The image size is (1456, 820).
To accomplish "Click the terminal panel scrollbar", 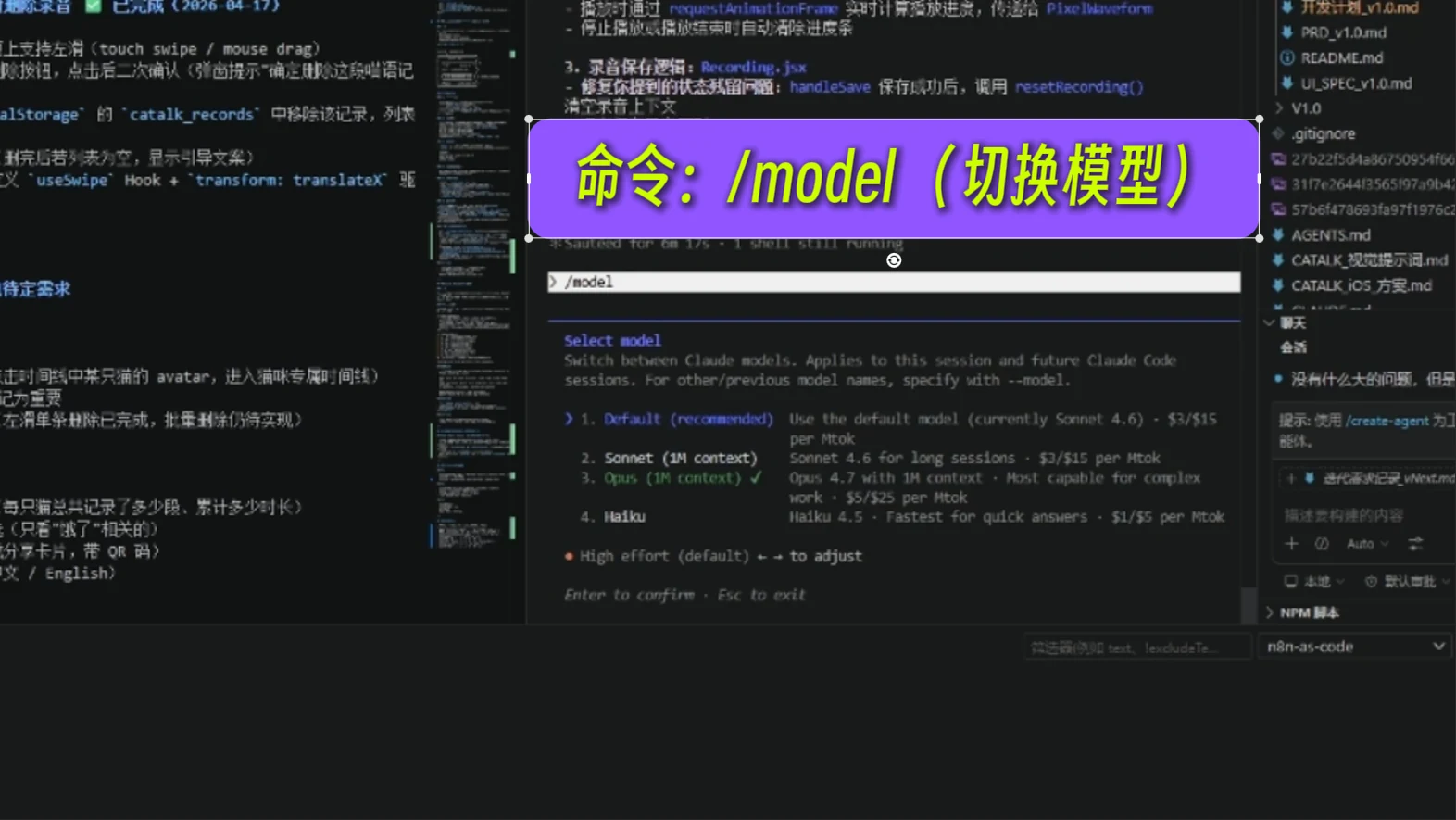I will (1249, 605).
